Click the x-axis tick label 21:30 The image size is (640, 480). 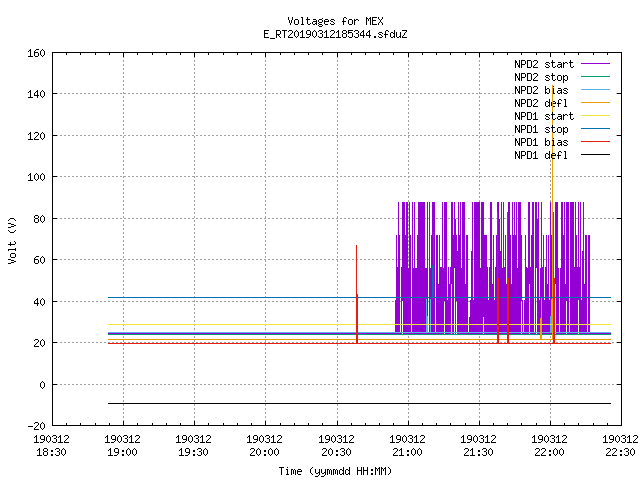click(x=478, y=452)
